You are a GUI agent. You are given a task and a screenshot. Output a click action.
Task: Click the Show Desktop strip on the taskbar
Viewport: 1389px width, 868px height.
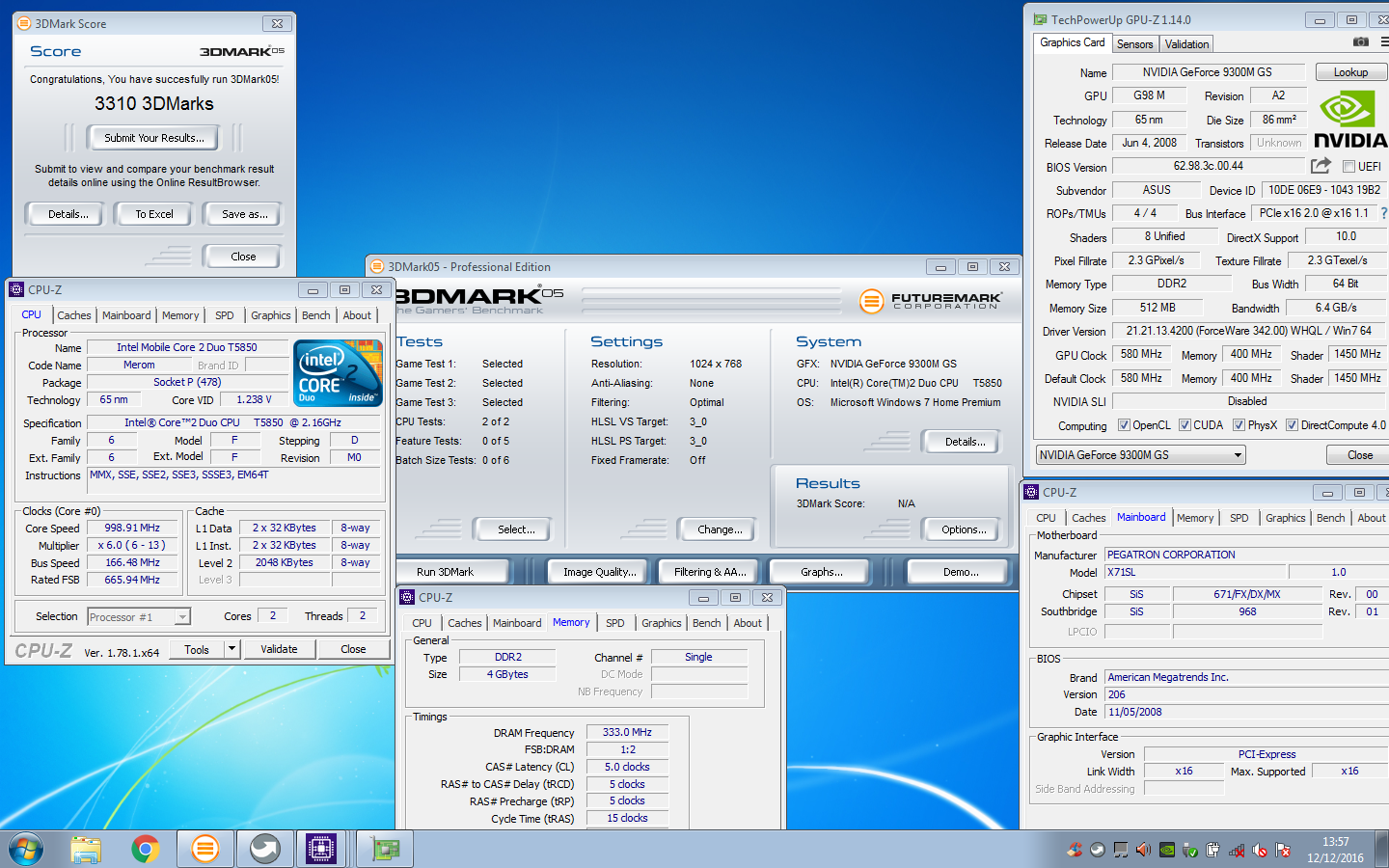click(1383, 850)
